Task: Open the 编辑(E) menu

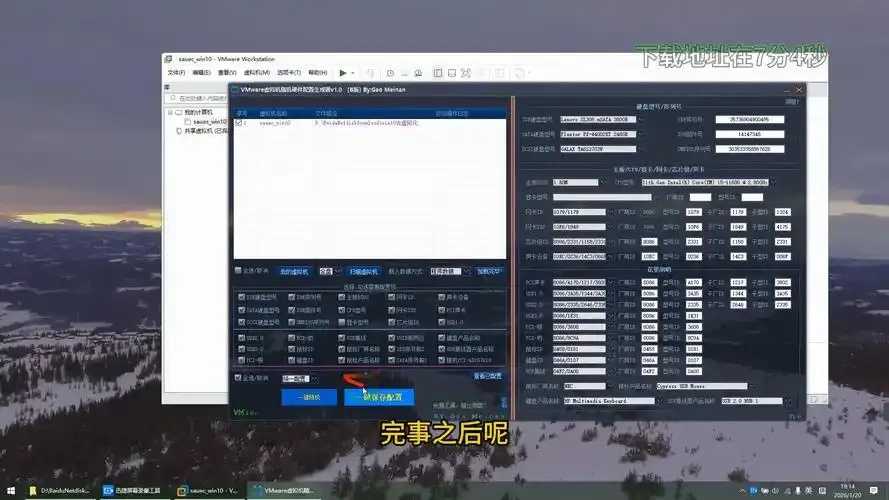Action: (x=201, y=73)
